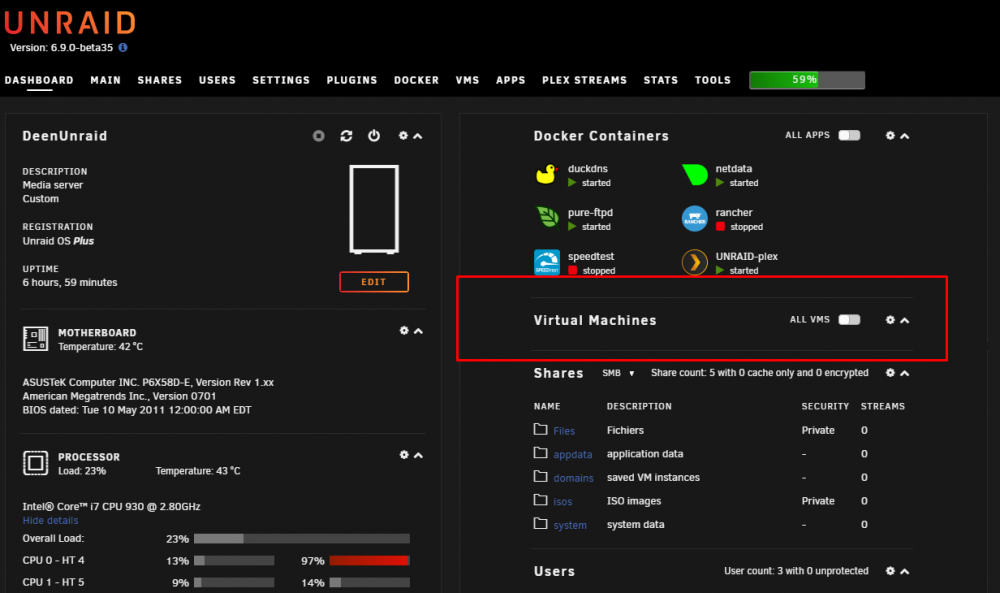Viewport: 1000px width, 593px height.
Task: Click the duckdns container duck icon
Action: click(546, 174)
